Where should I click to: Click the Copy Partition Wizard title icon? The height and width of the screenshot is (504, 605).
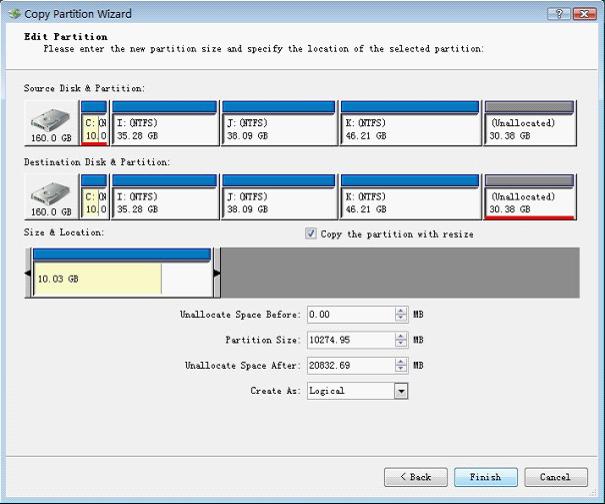pos(14,14)
